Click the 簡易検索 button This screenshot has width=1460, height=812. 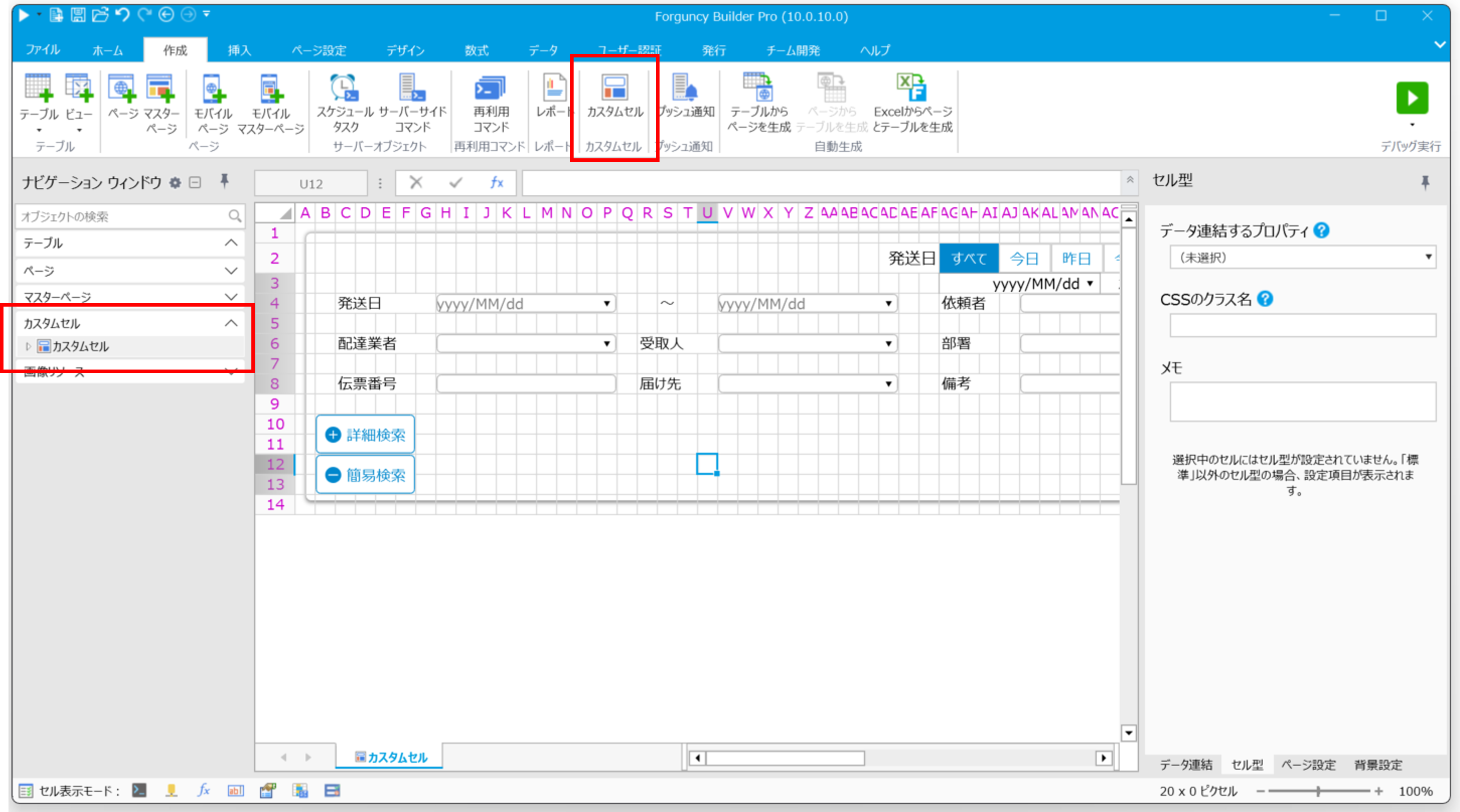365,475
